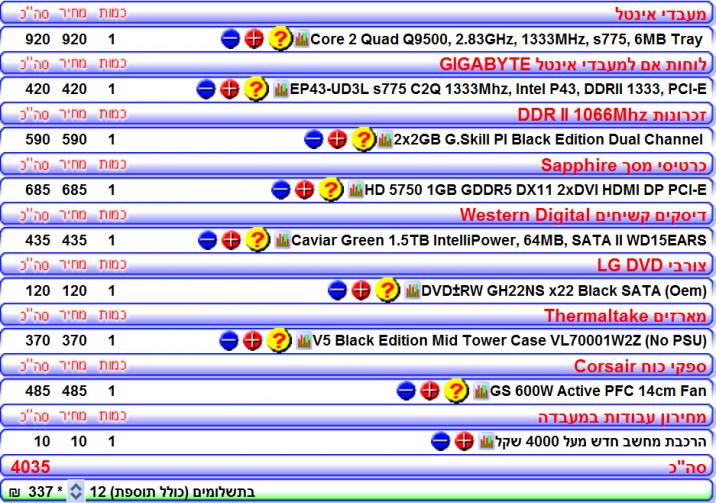The height and width of the screenshot is (503, 716).
Task: Open the Core 2 Quad Q9500 product name
Action: click(506, 39)
